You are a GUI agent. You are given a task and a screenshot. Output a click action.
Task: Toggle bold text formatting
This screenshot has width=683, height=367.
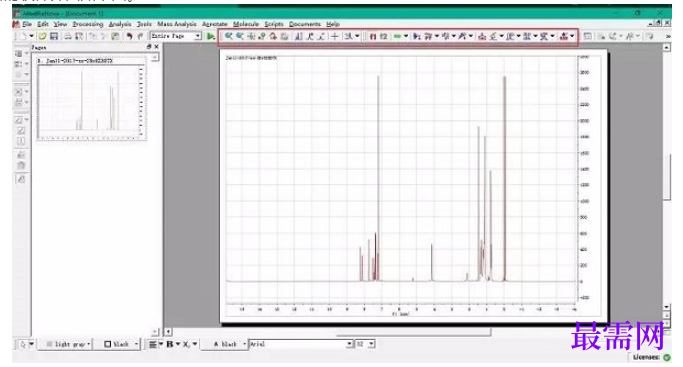tap(170, 344)
